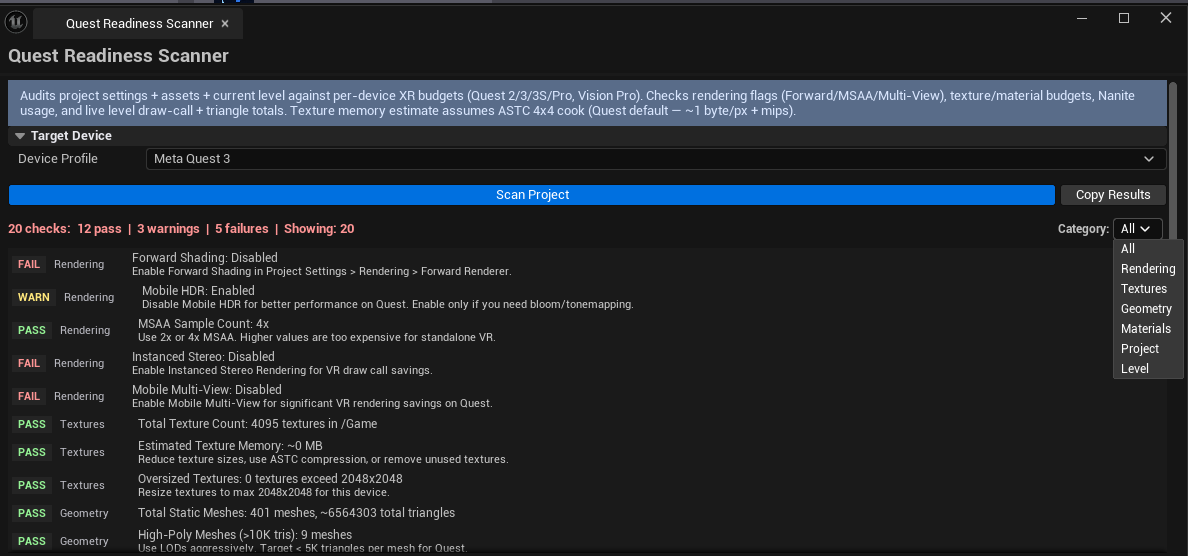Click the '12 pass' summary count
Image resolution: width=1188 pixels, height=556 pixels.
coord(99,229)
